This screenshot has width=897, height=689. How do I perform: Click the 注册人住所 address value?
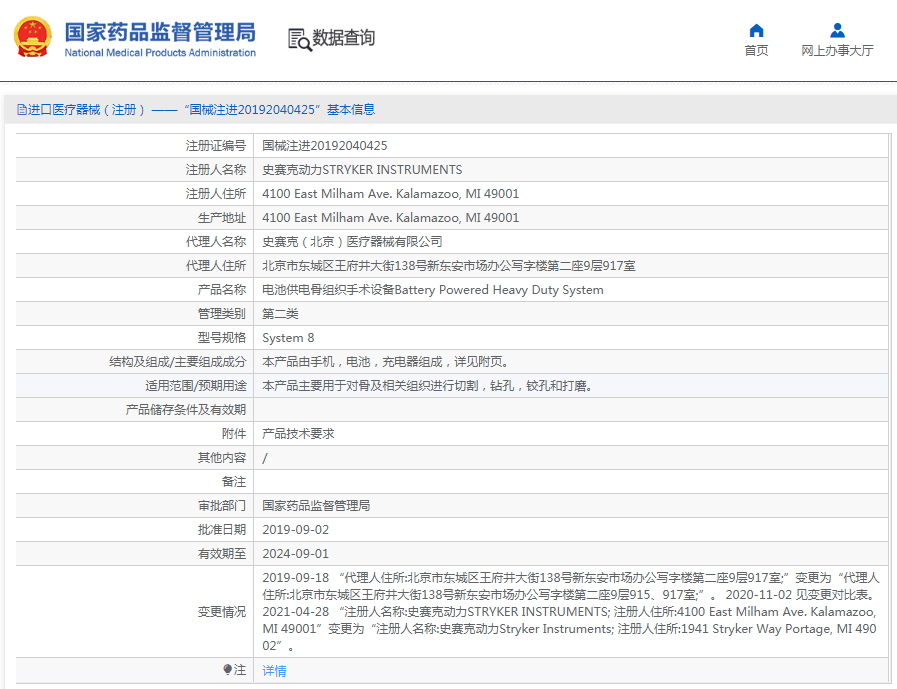(391, 194)
